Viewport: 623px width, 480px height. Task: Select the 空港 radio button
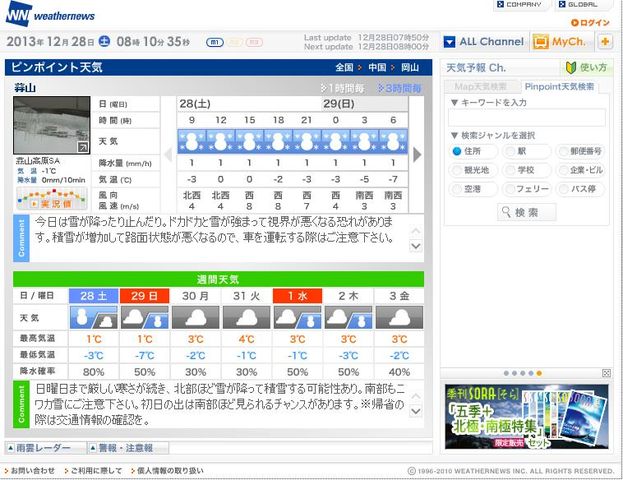(457, 189)
